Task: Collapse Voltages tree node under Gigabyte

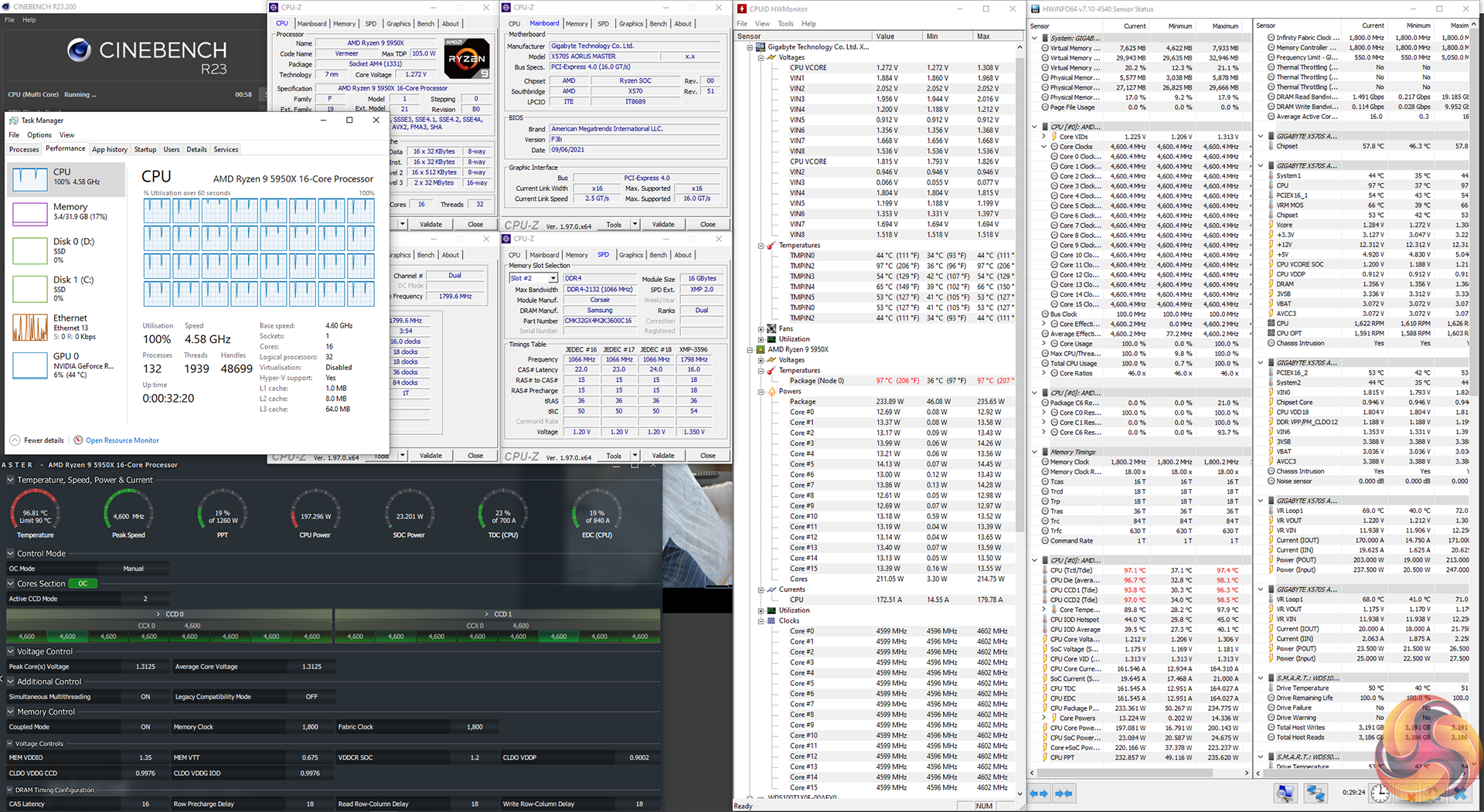Action: click(761, 57)
